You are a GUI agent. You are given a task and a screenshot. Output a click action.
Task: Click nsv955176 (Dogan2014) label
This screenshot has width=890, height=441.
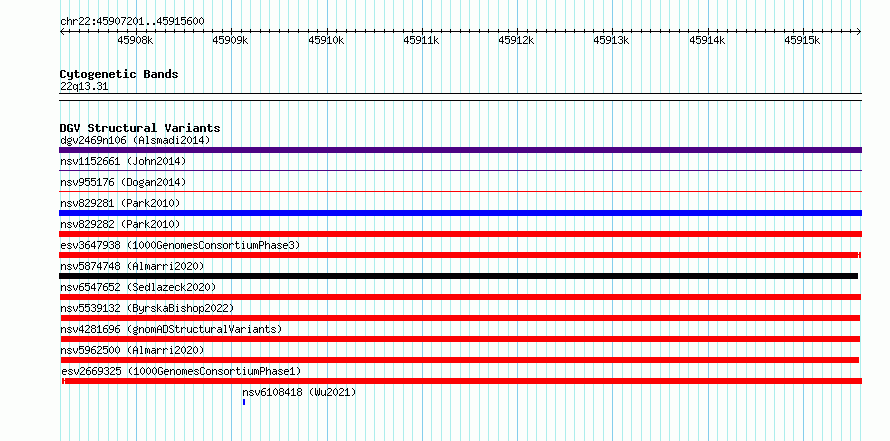[x=123, y=182]
